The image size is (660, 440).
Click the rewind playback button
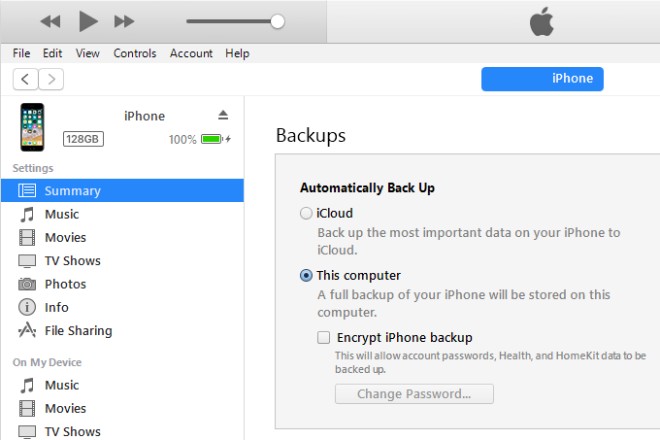pos(50,21)
